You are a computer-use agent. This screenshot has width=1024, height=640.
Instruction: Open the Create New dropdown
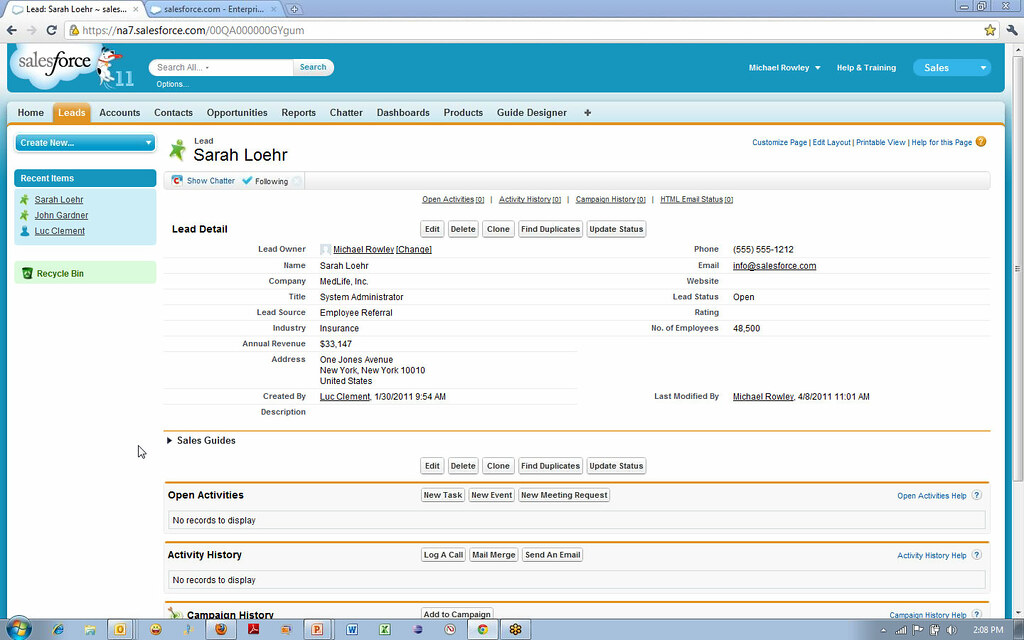tap(85, 142)
